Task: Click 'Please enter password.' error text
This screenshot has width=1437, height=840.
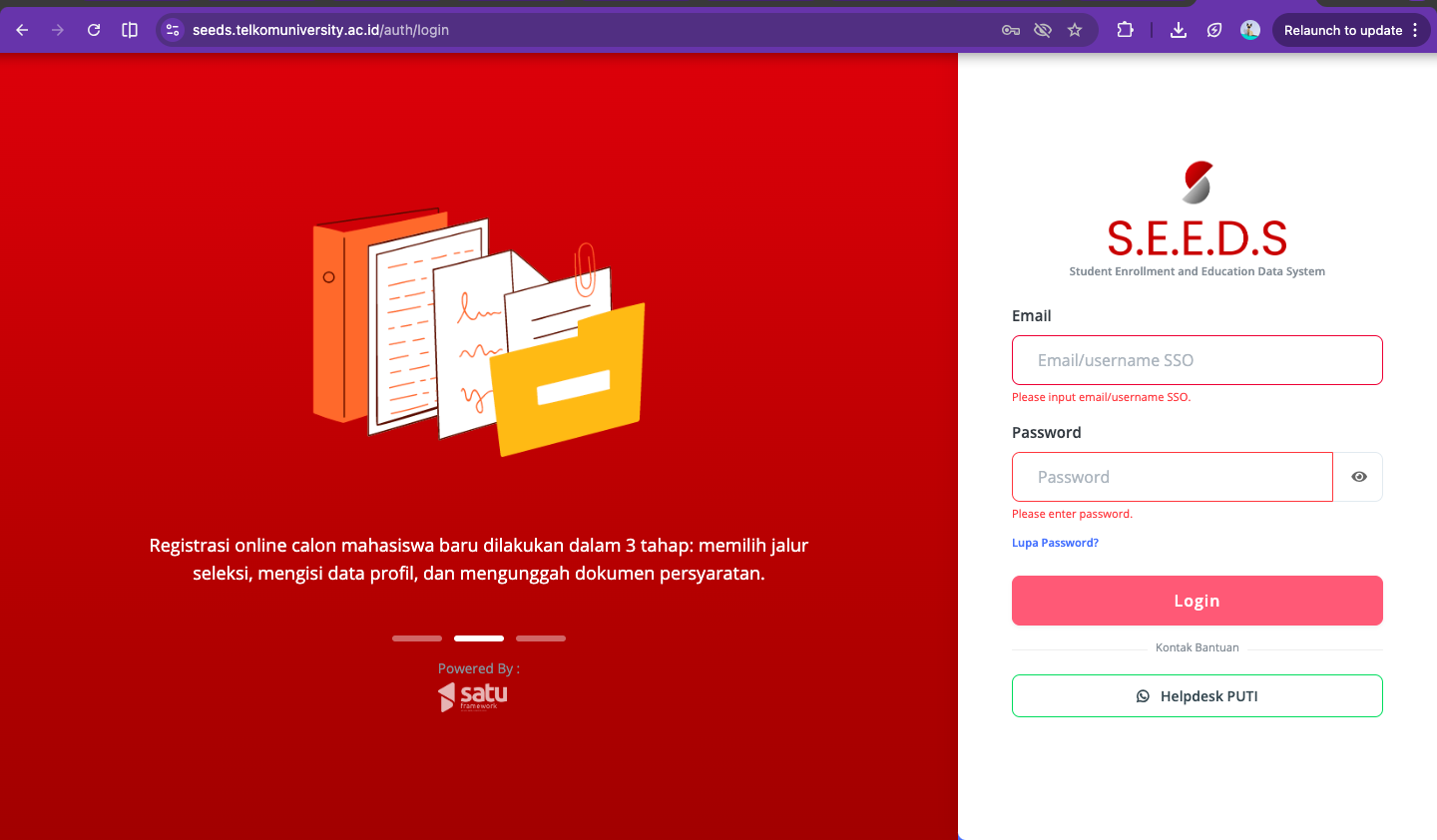Action: point(1072,514)
